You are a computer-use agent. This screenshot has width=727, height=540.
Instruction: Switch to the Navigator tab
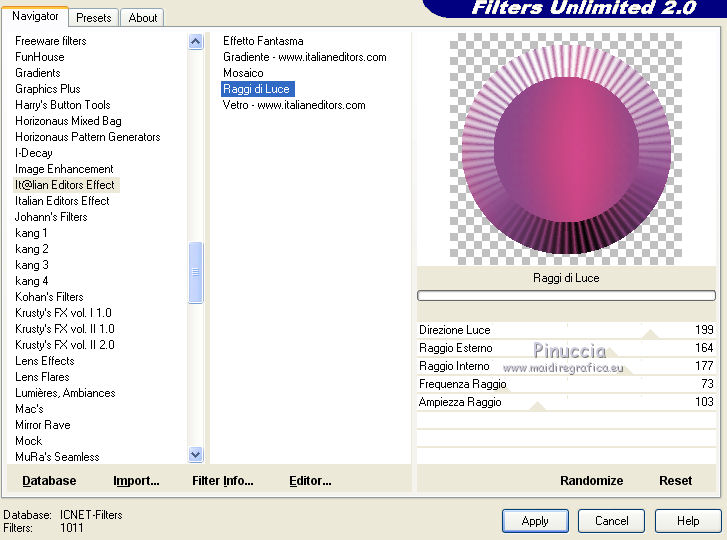click(x=35, y=17)
